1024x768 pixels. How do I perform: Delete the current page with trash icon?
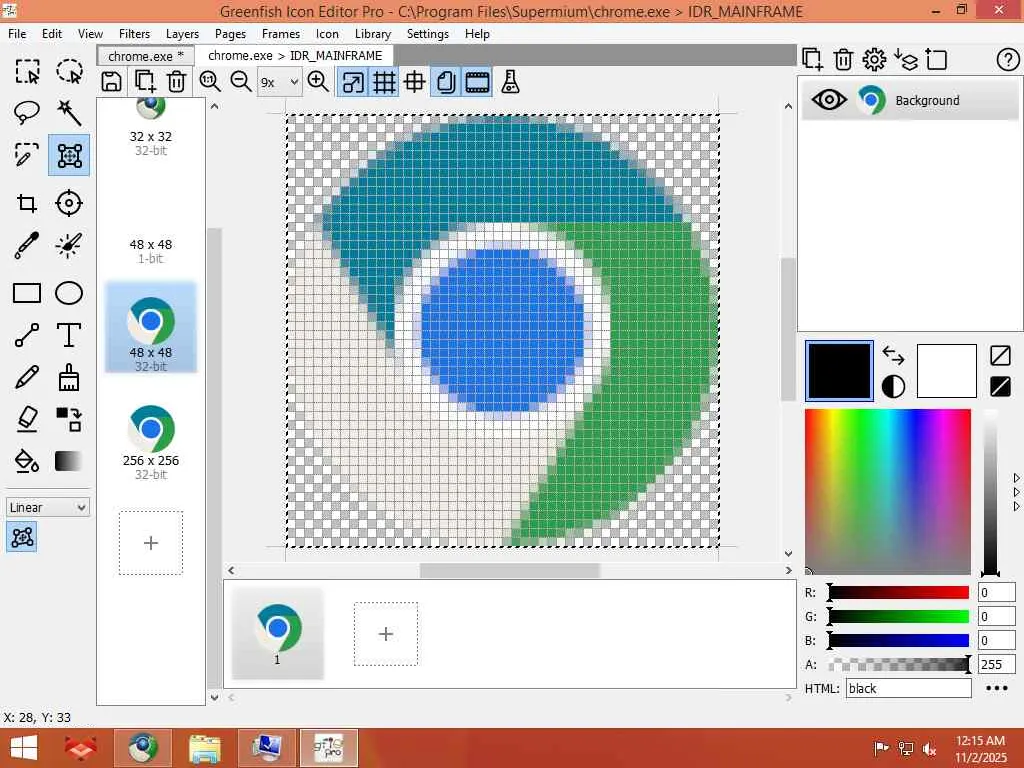[176, 82]
